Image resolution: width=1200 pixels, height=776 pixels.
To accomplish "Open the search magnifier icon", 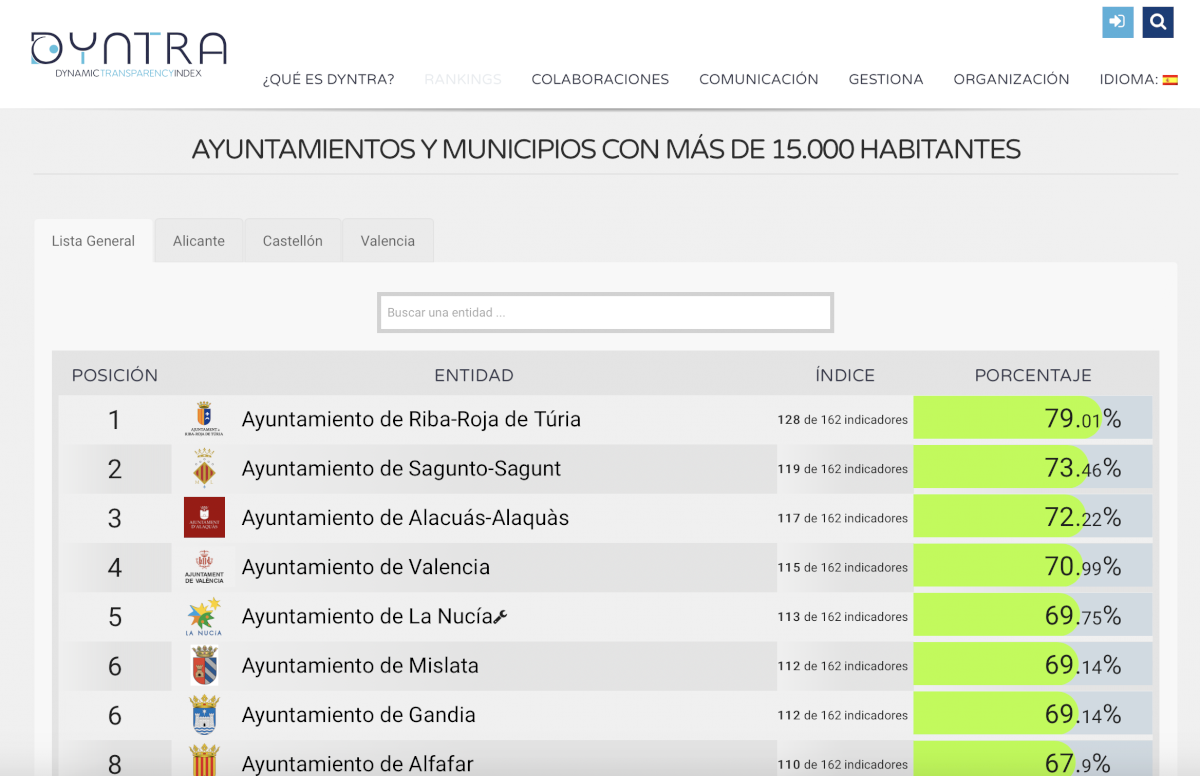I will (1158, 22).
